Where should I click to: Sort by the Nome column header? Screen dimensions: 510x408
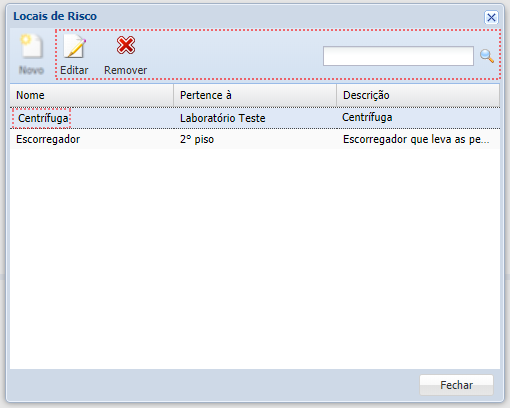[x=92, y=95]
